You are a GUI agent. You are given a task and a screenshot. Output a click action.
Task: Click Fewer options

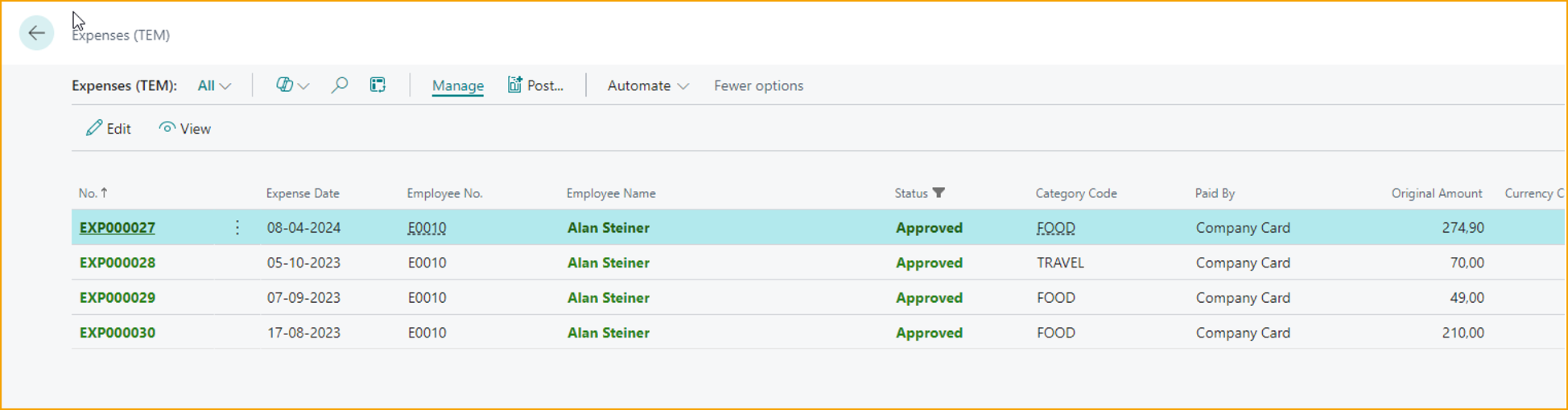tap(758, 85)
